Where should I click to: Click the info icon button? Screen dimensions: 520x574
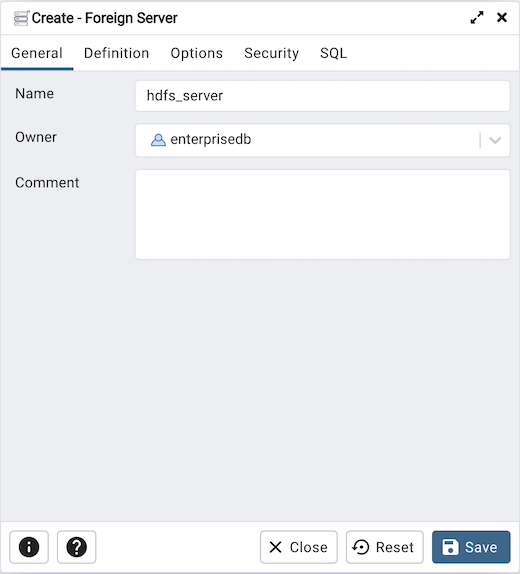tap(29, 547)
